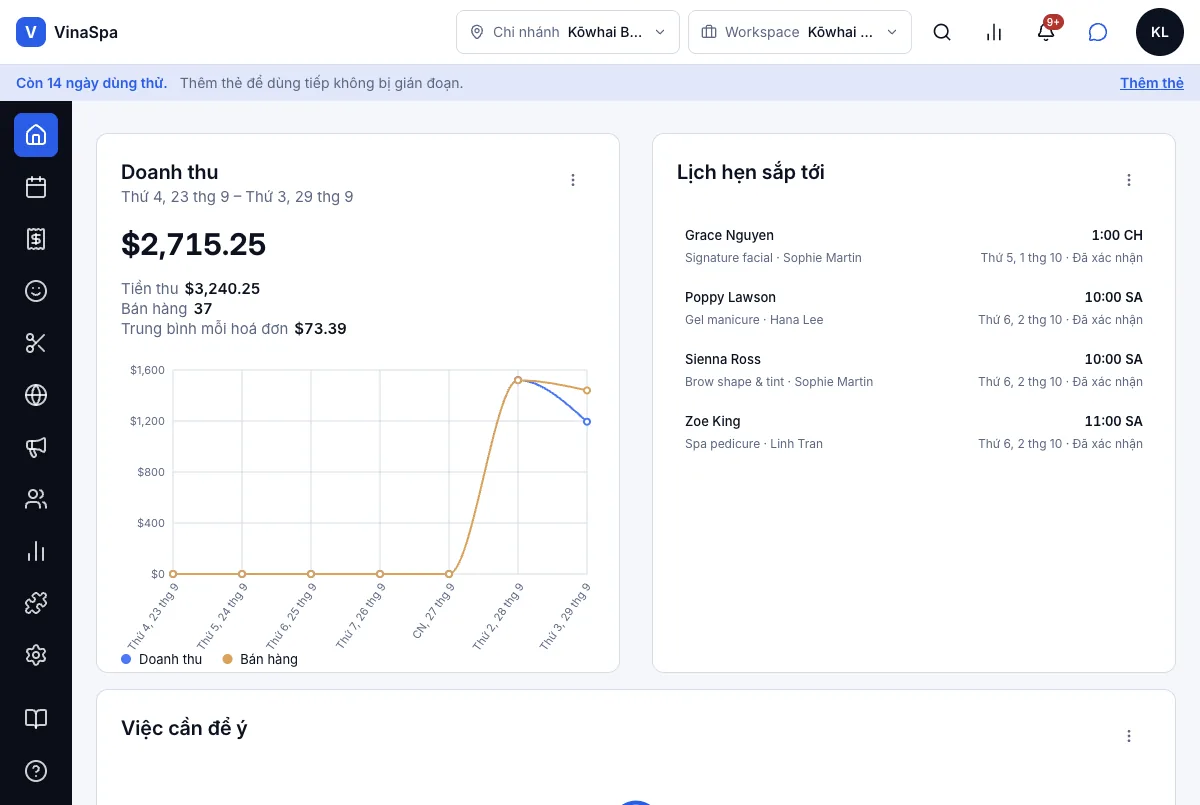Open the puzzle piece add-ons icon
Screen dimensions: 1200x805
[36, 603]
